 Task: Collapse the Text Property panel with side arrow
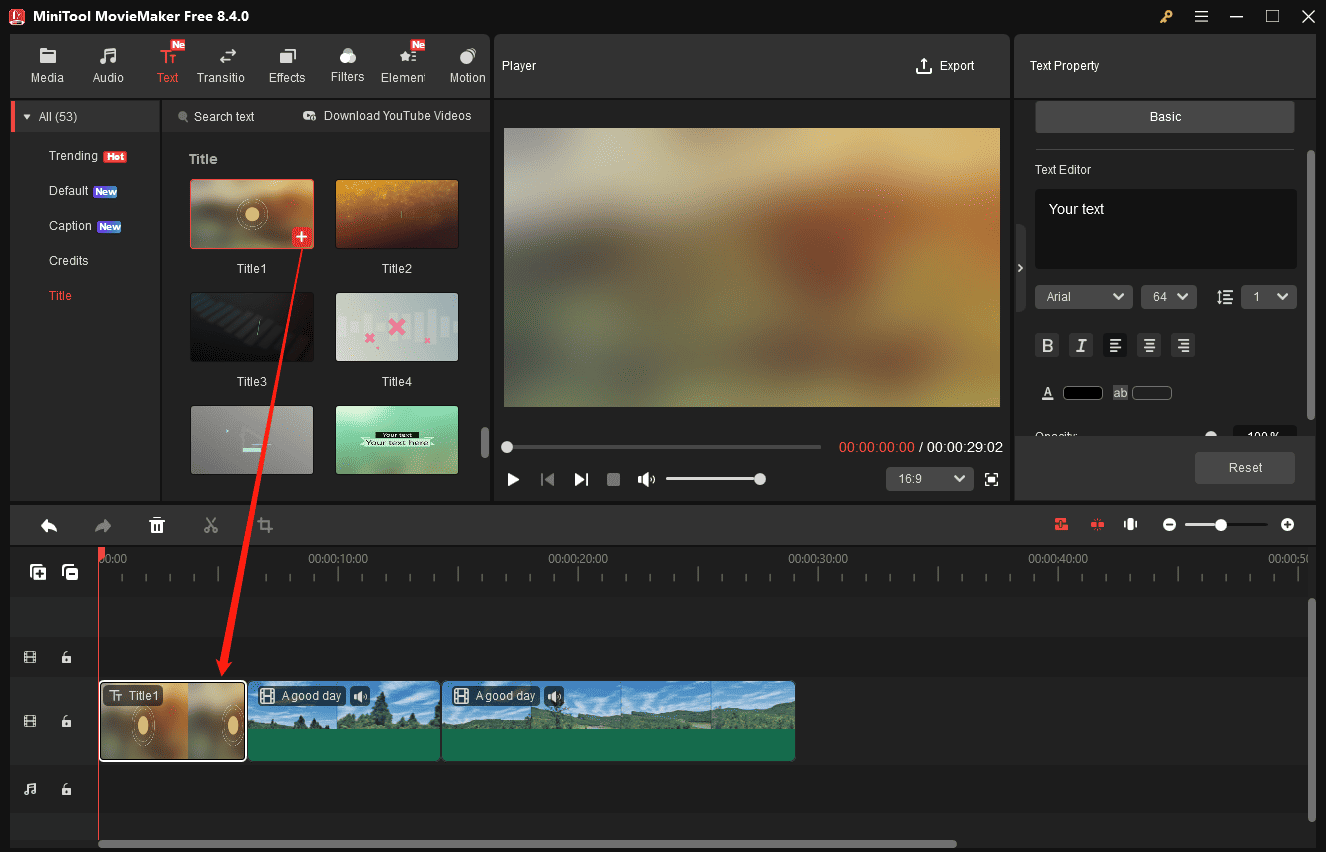tap(1019, 268)
